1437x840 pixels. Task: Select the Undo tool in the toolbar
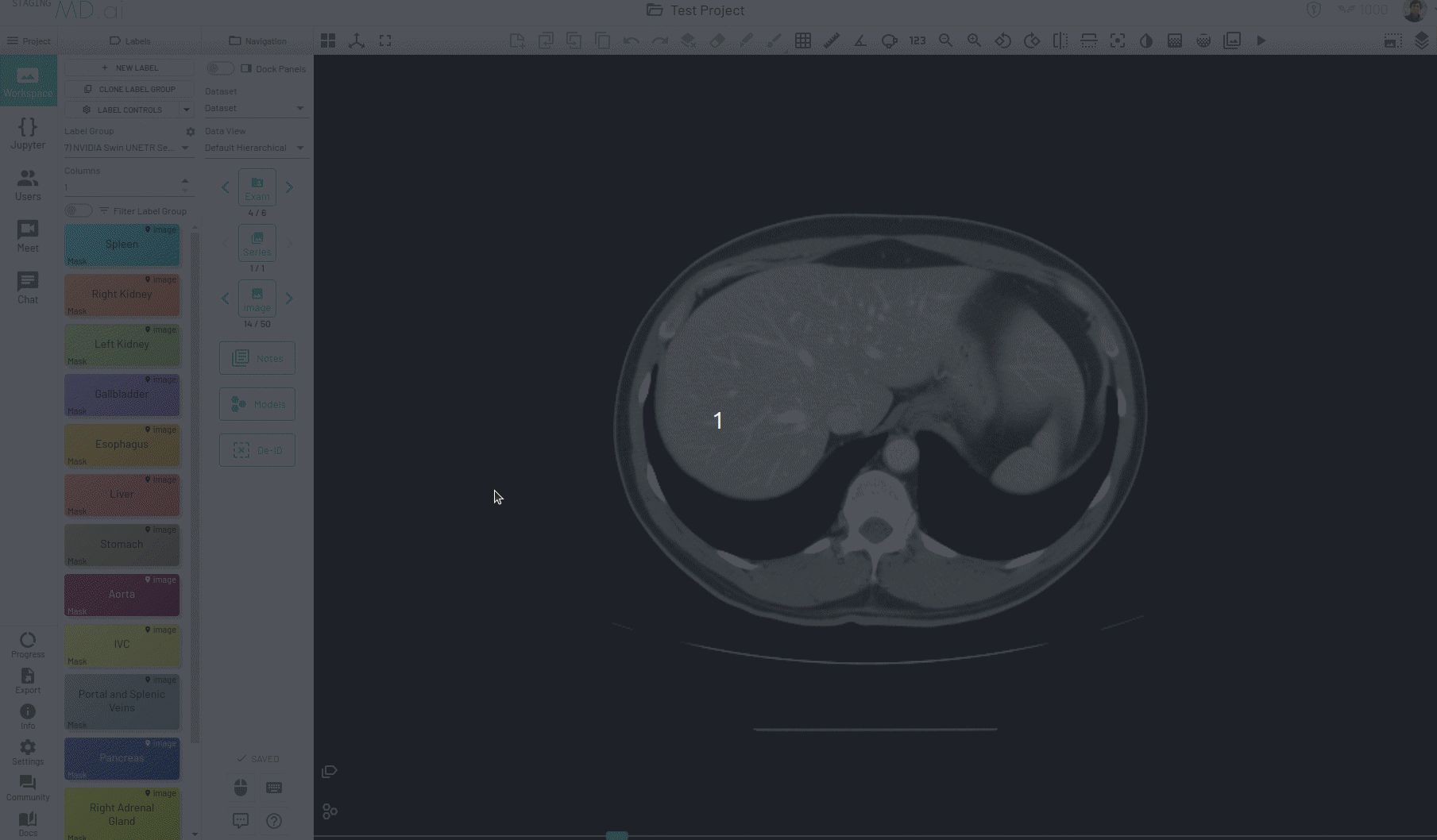click(x=630, y=40)
